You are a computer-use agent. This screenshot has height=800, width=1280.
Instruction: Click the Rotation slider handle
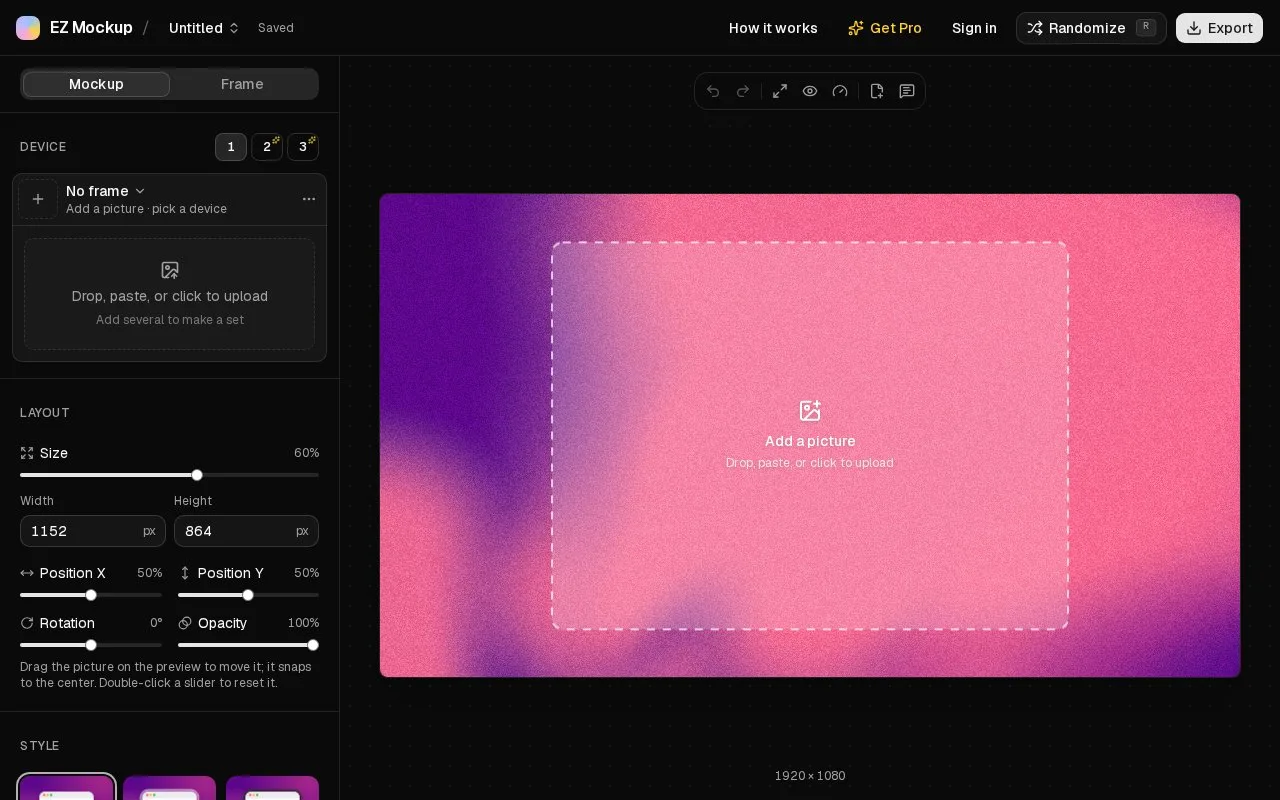click(x=91, y=645)
